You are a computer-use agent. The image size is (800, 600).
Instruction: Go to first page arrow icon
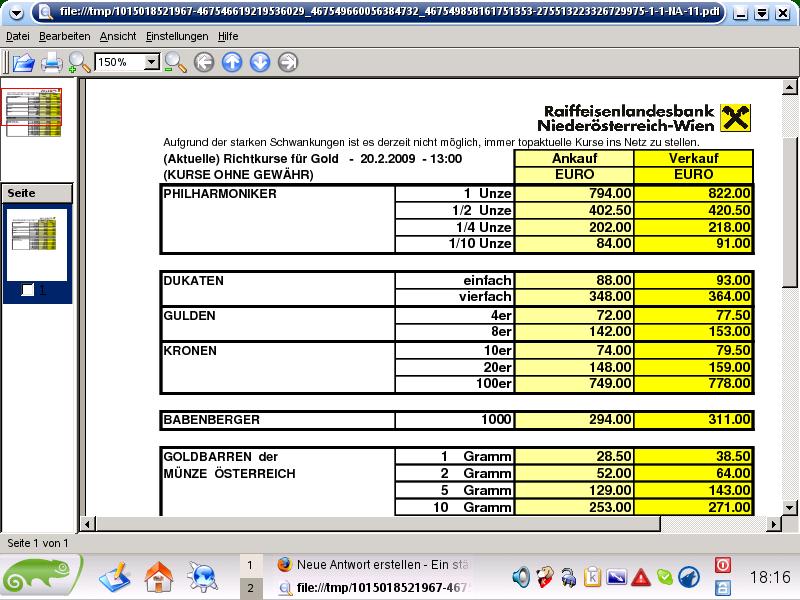(x=204, y=62)
